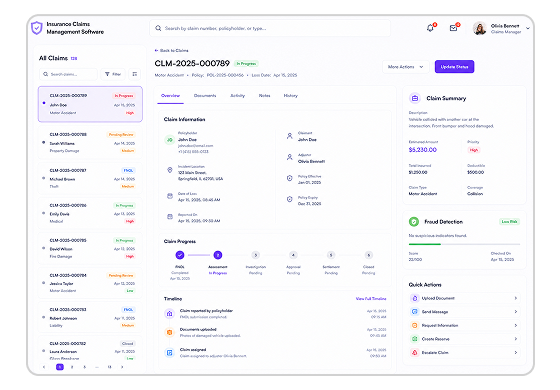The width and height of the screenshot is (560, 390).
Task: Open the View Full Timeline link
Action: [371, 299]
